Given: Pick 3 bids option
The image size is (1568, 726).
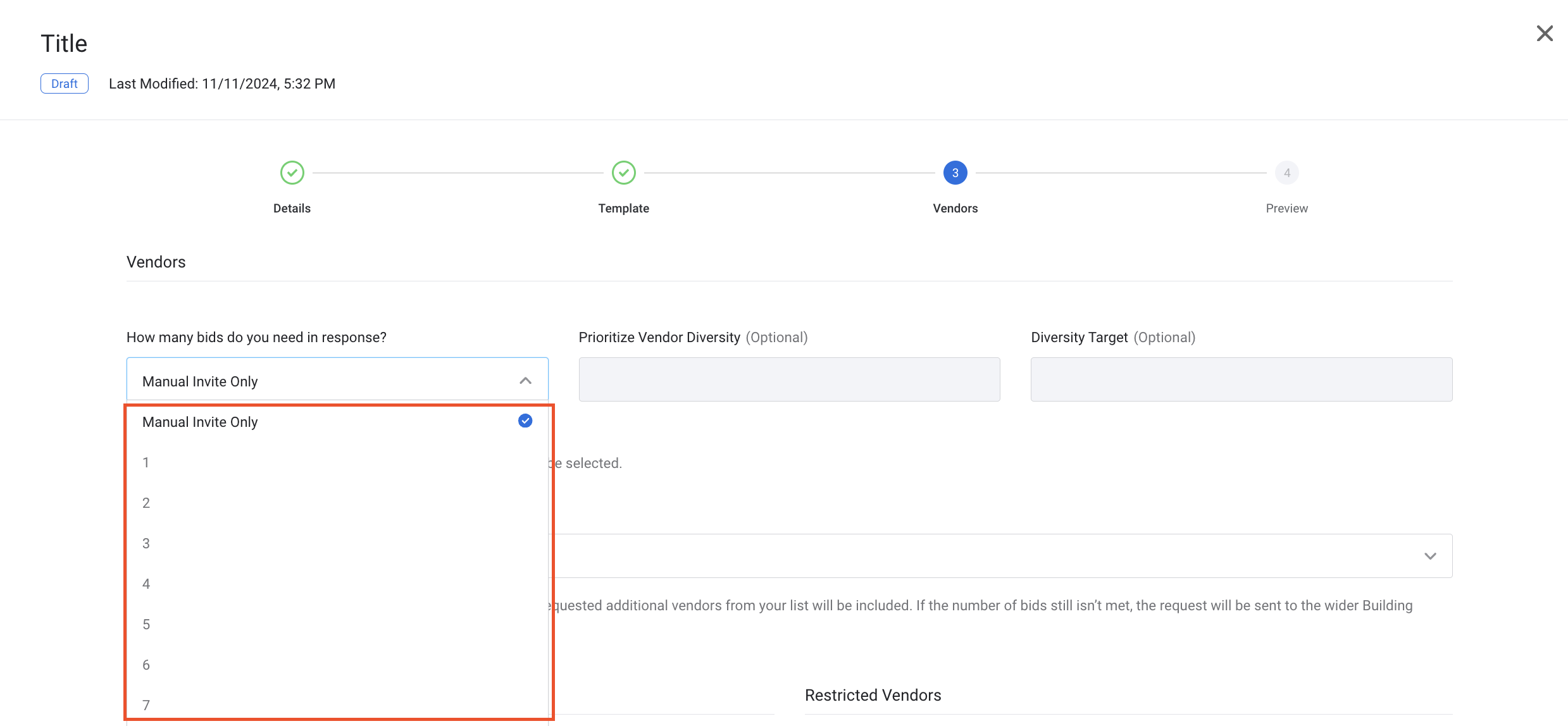Looking at the screenshot, I should coord(146,543).
